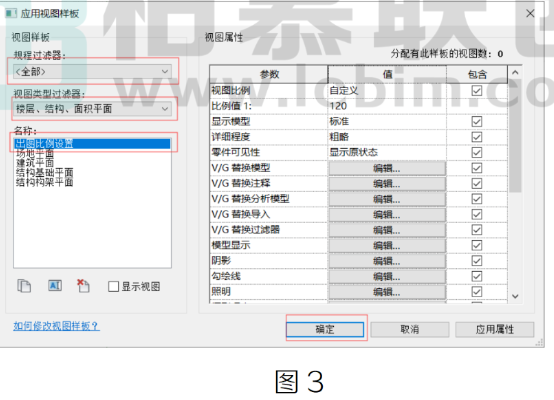Uncheck include box for 零件可见性

(x=477, y=152)
